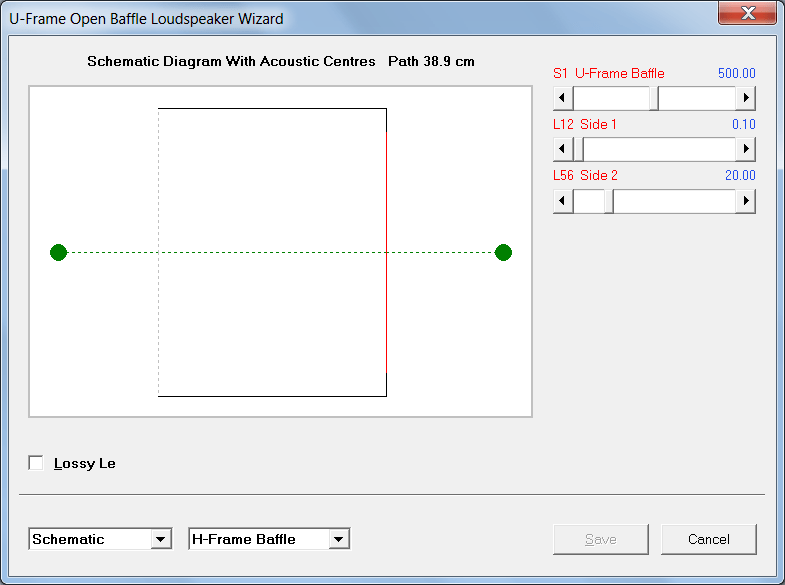Click the Path 38.9 cm text

(431, 61)
